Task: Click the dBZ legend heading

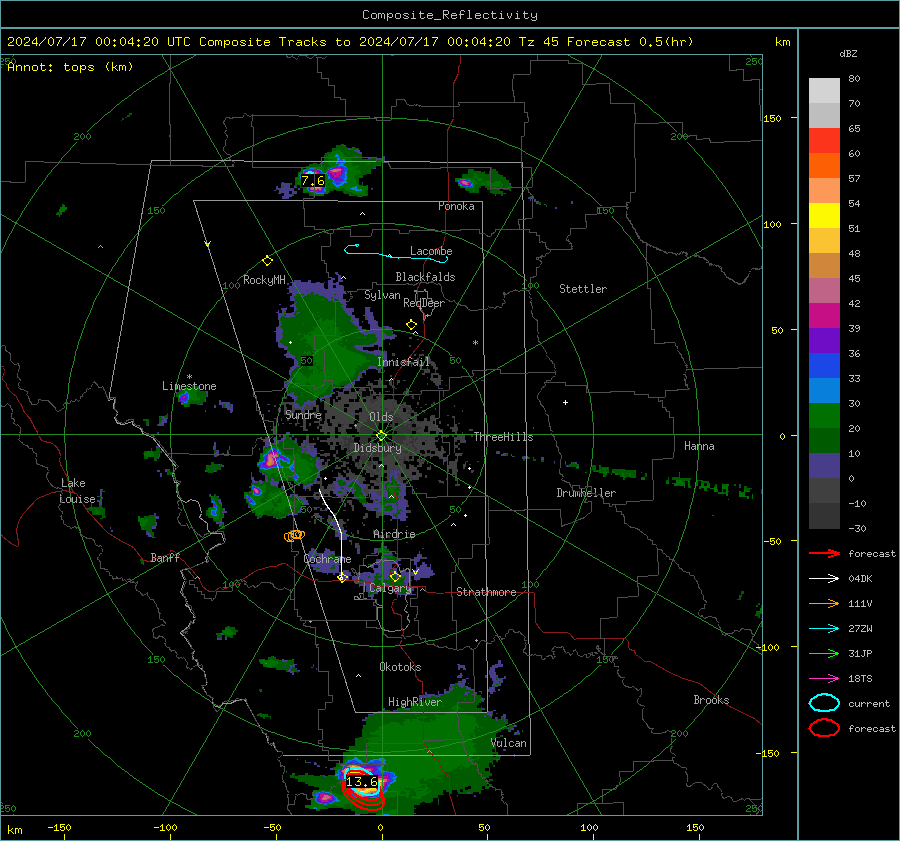Action: pyautogui.click(x=848, y=53)
